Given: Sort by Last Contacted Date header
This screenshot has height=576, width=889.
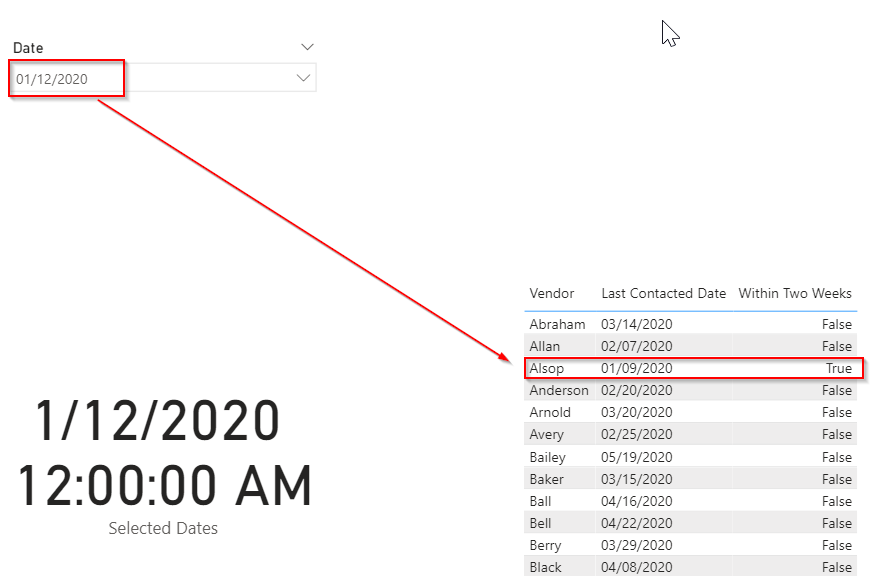Looking at the screenshot, I should 663,293.
